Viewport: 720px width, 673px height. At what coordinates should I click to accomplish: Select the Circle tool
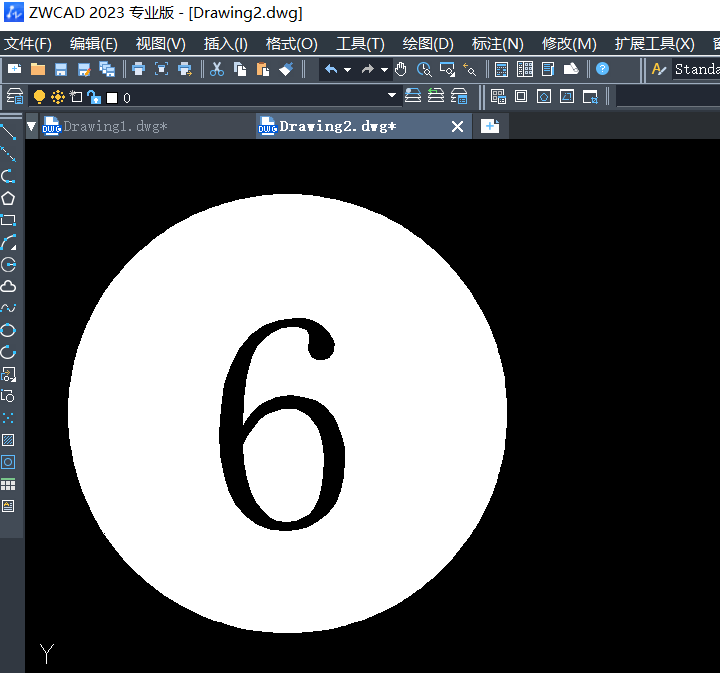[8, 264]
